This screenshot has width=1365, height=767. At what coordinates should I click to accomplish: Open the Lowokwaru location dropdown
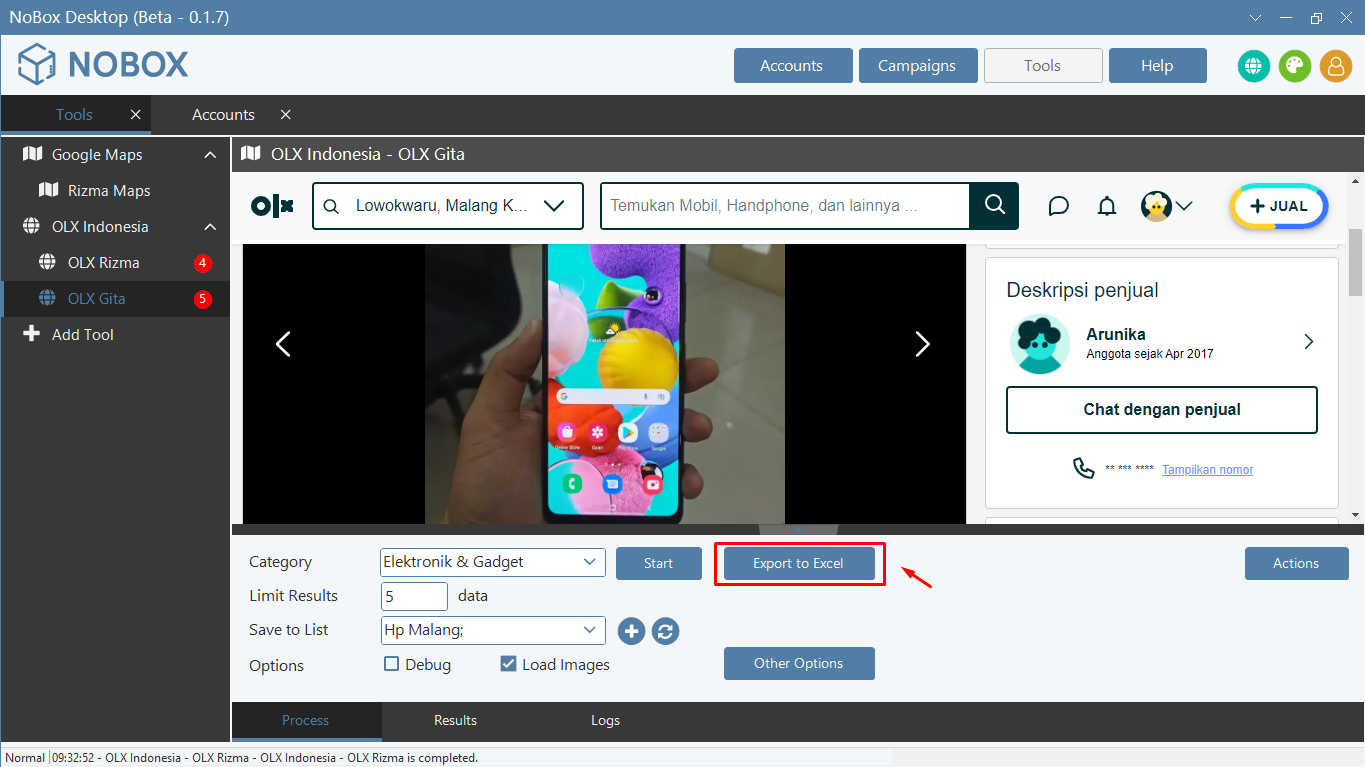click(447, 206)
